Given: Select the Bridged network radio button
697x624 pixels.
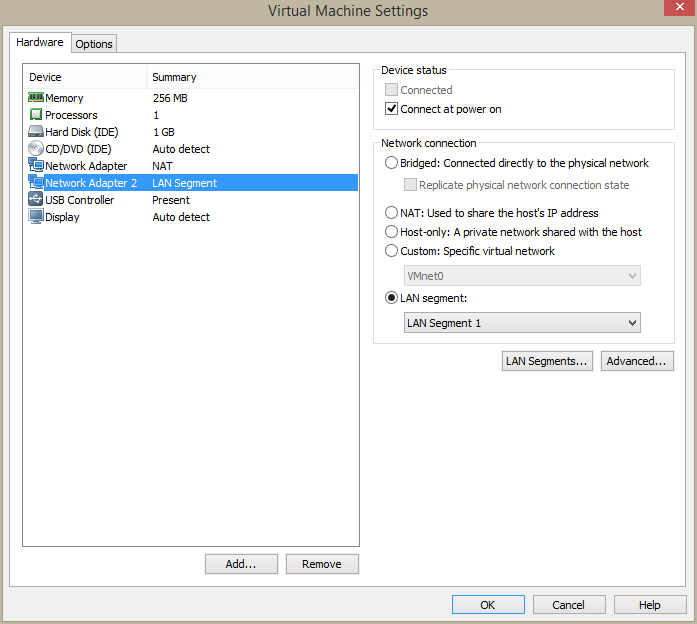Looking at the screenshot, I should click(x=391, y=163).
